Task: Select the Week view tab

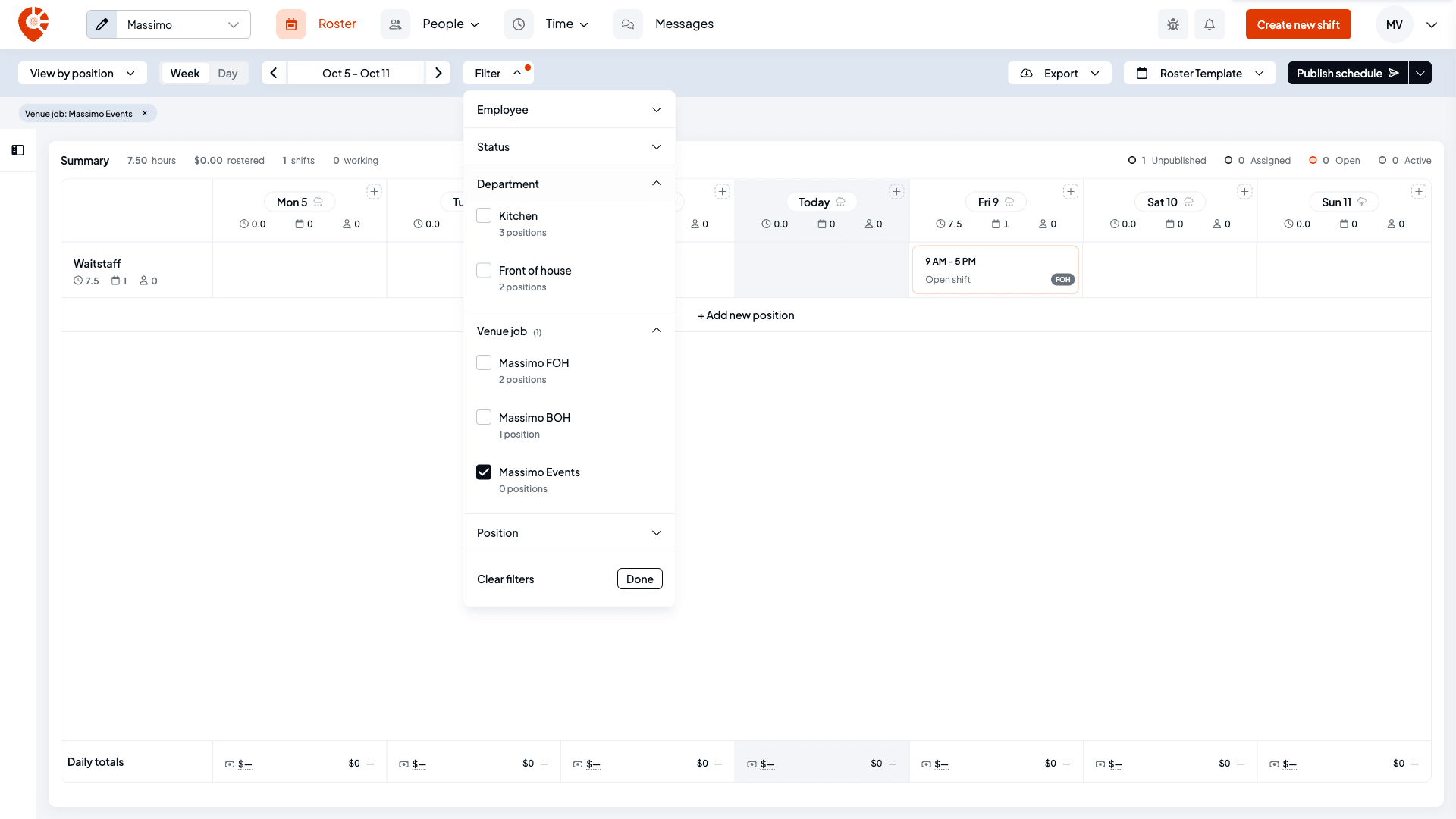Action: pos(185,73)
